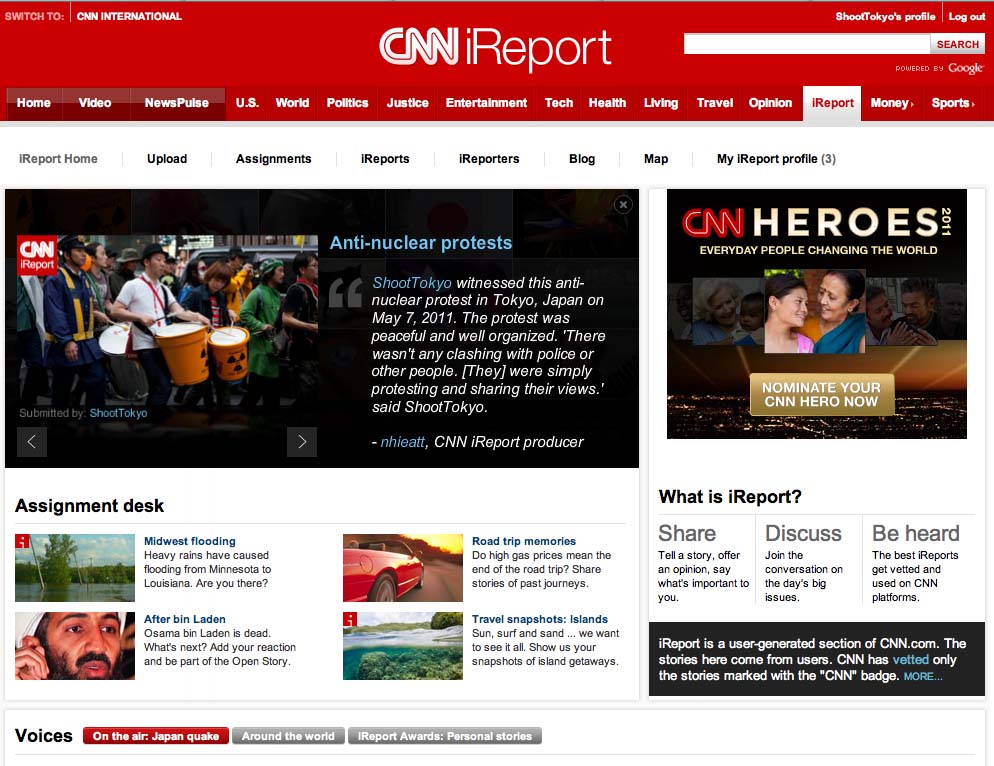The height and width of the screenshot is (766, 994).
Task: Open the Living section
Action: click(x=661, y=103)
